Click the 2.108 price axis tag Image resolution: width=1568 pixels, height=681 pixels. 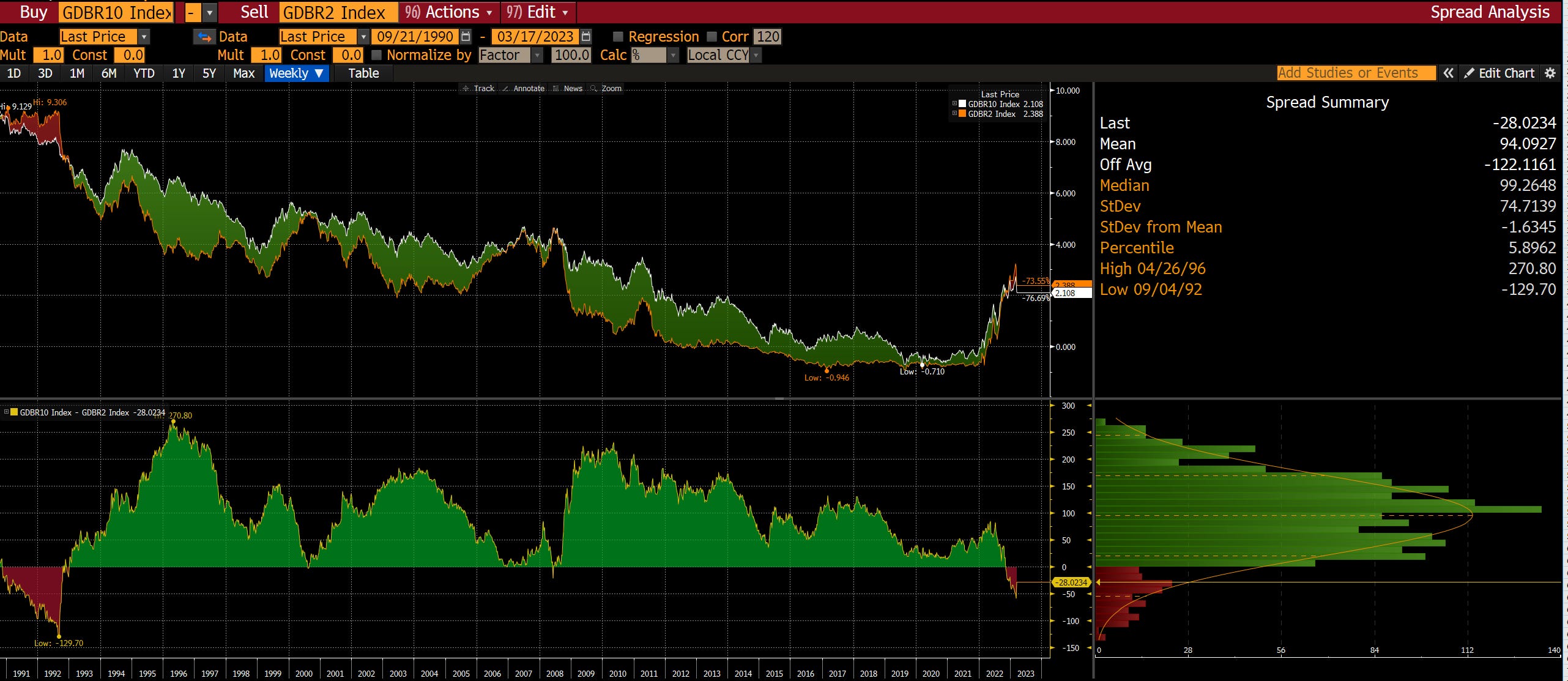(1072, 293)
